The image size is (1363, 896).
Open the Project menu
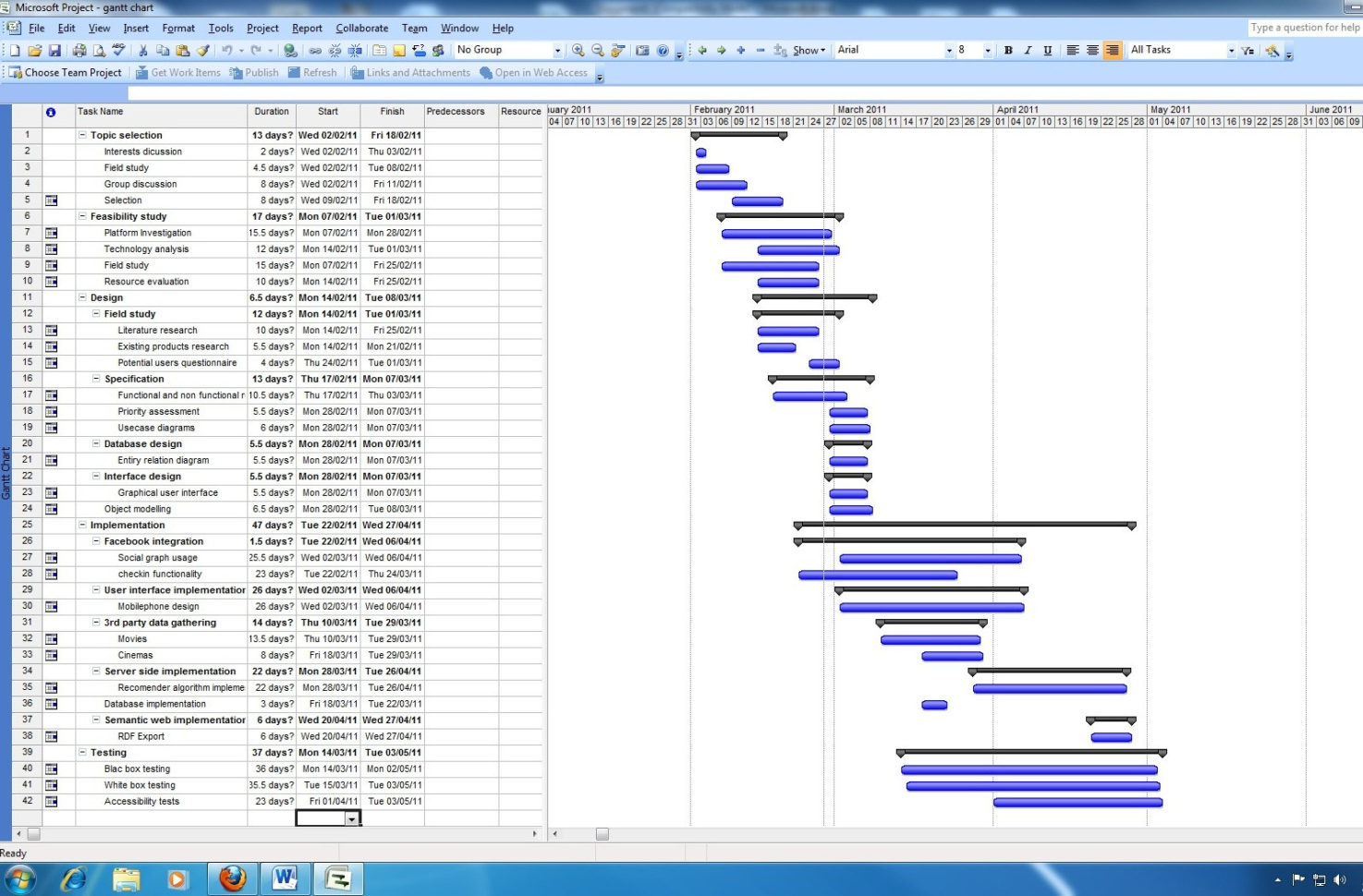[x=262, y=29]
